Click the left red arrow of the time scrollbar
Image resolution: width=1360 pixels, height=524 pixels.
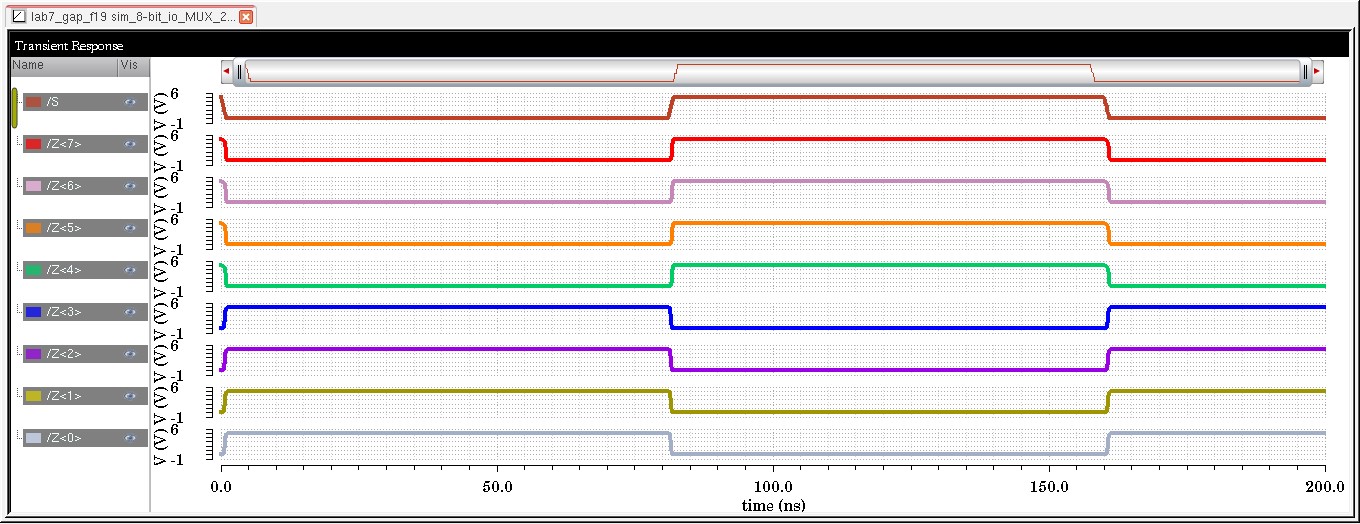click(226, 71)
